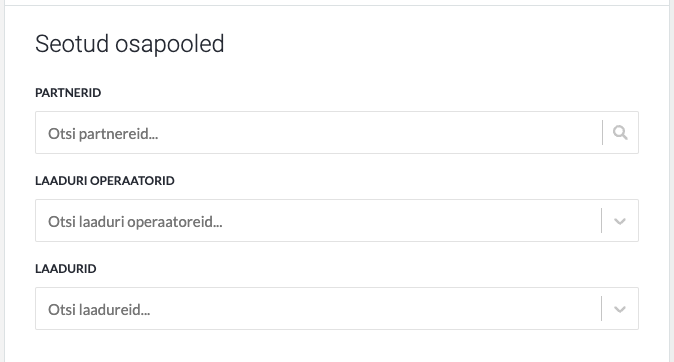Click the PARTNERID field label
The width and height of the screenshot is (674, 362).
pyautogui.click(x=68, y=93)
